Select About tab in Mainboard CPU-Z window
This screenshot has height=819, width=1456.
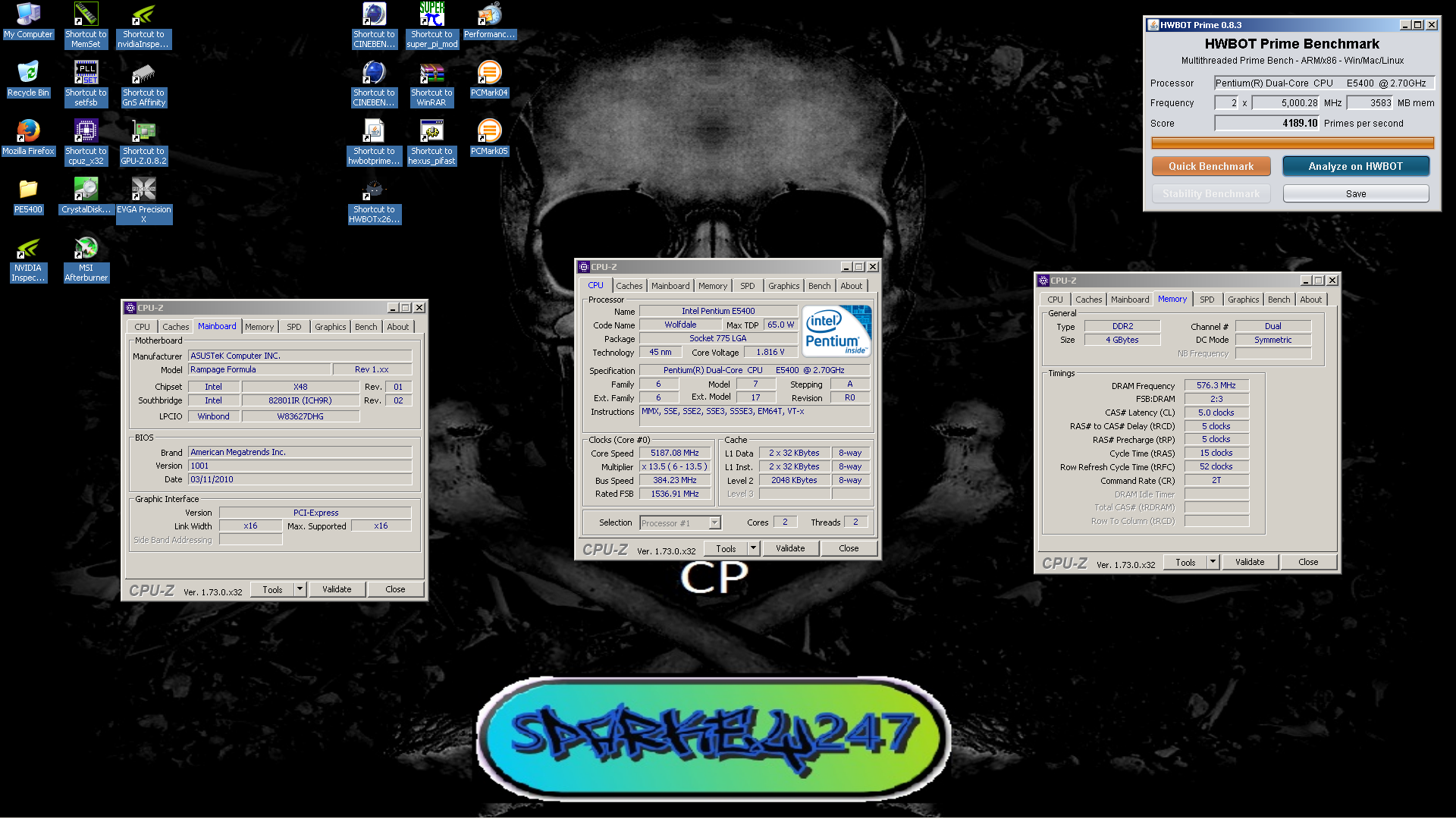click(397, 327)
